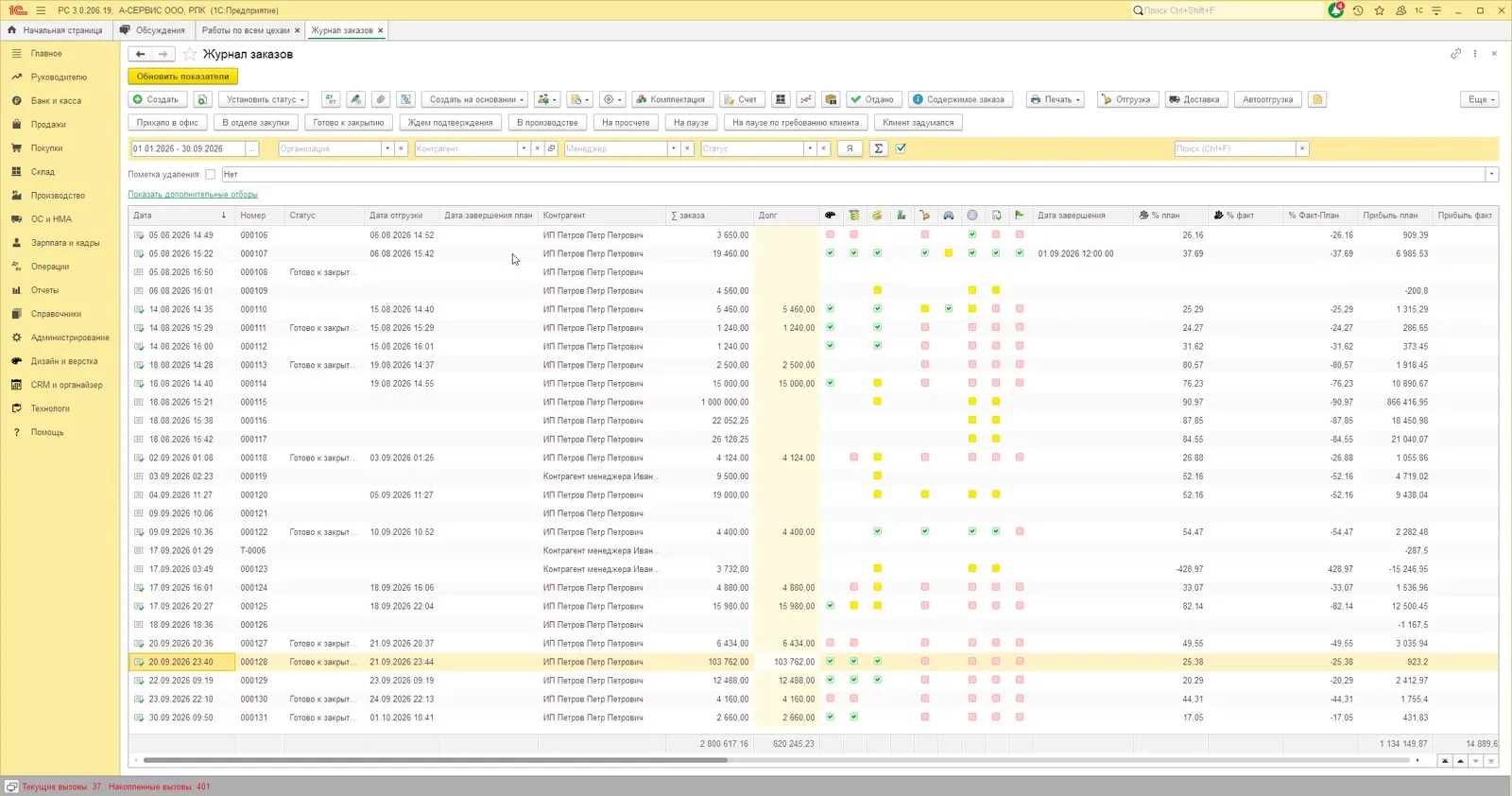1512x796 pixels.
Task: Follow the Показать дополнительные отборы link
Action: (x=193, y=195)
